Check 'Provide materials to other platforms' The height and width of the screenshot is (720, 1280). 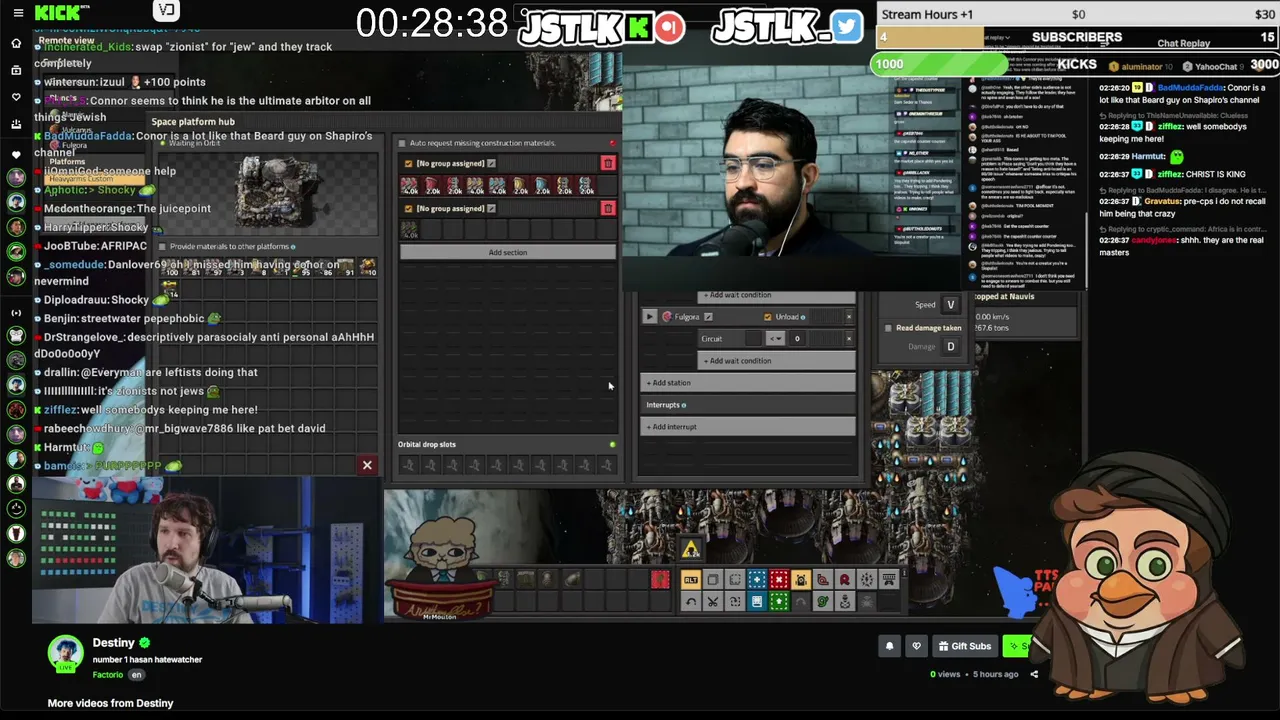click(x=162, y=246)
